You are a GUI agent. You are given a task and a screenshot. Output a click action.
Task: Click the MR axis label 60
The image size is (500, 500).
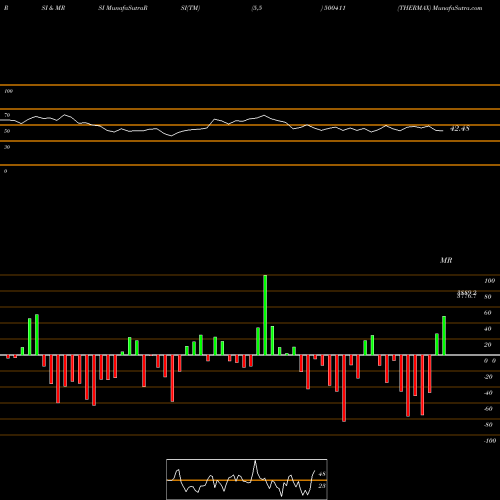coord(487,313)
